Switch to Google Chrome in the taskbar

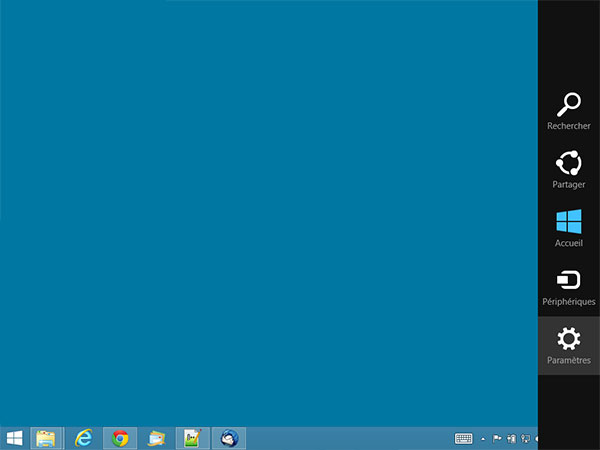click(120, 438)
